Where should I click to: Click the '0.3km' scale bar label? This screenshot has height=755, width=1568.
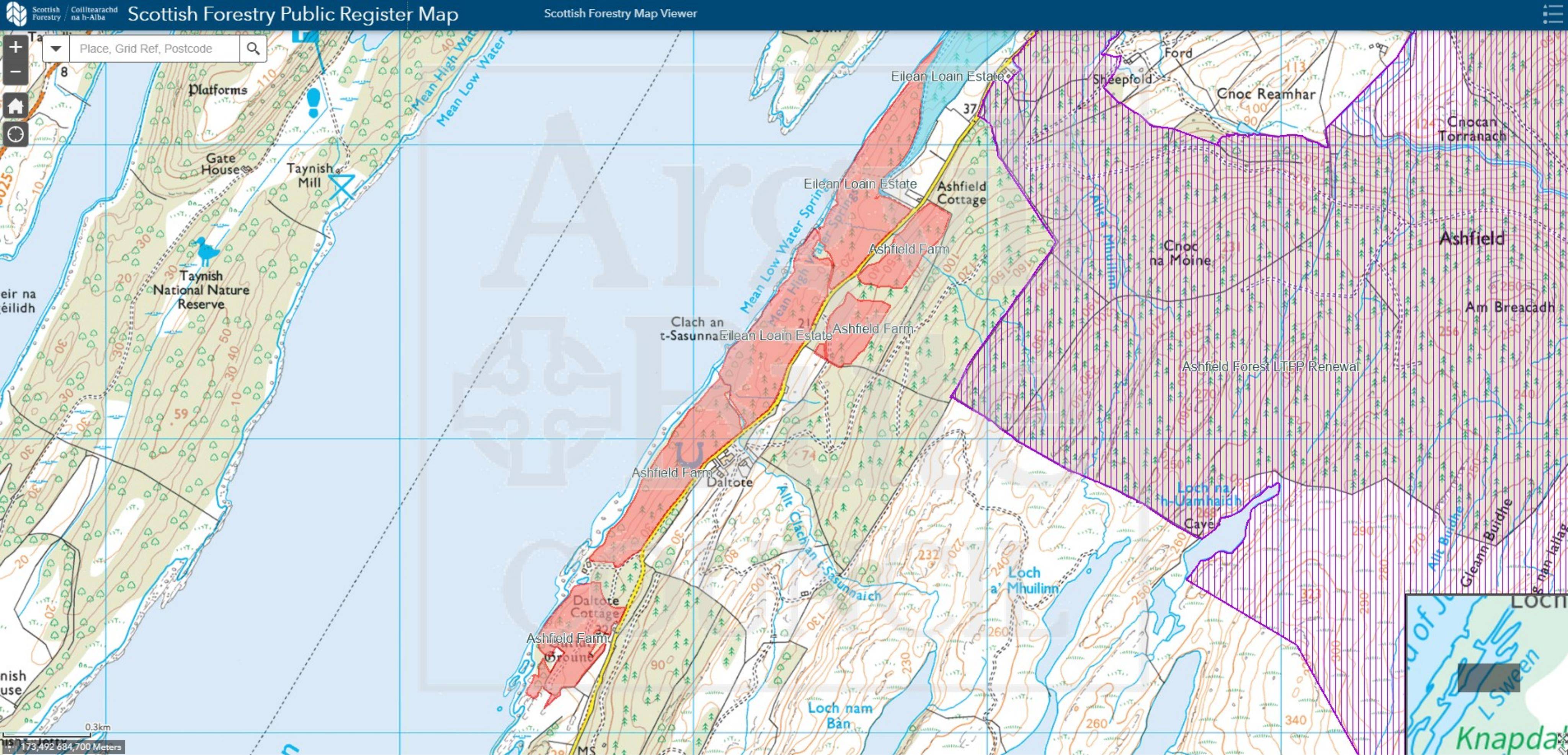(x=97, y=727)
